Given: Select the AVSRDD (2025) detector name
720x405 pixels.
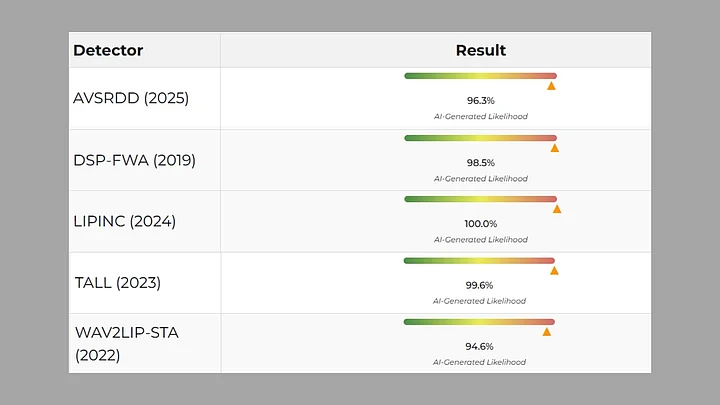Looking at the screenshot, I should [x=131, y=98].
